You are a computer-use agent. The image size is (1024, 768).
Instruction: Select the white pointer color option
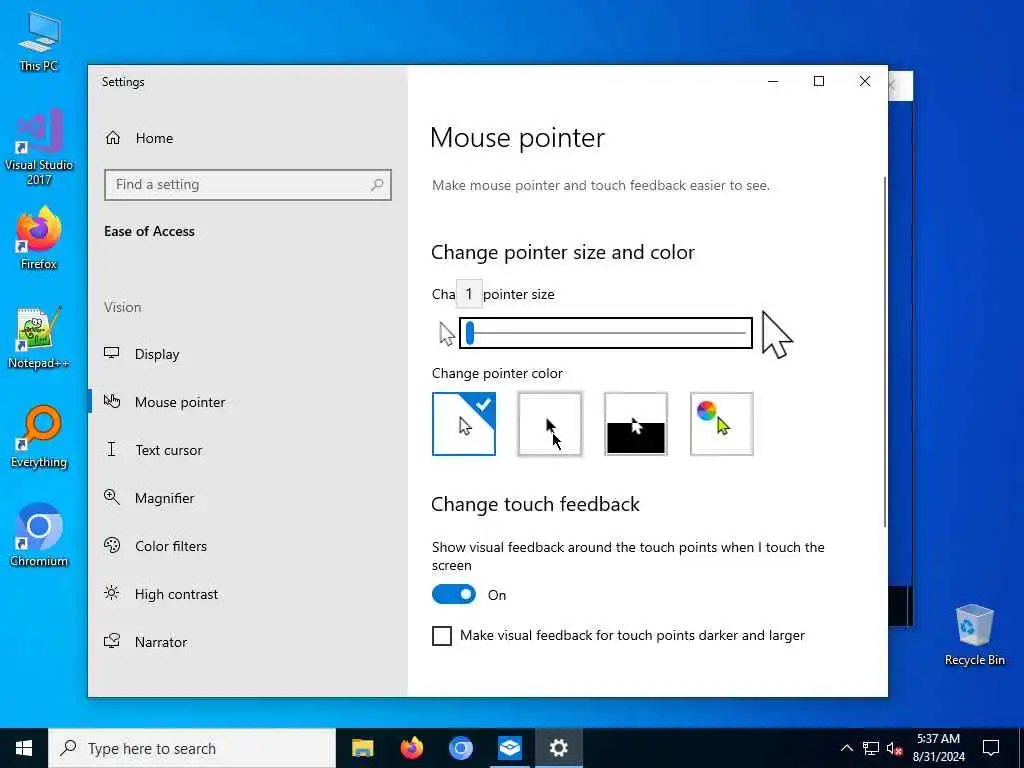tap(464, 424)
